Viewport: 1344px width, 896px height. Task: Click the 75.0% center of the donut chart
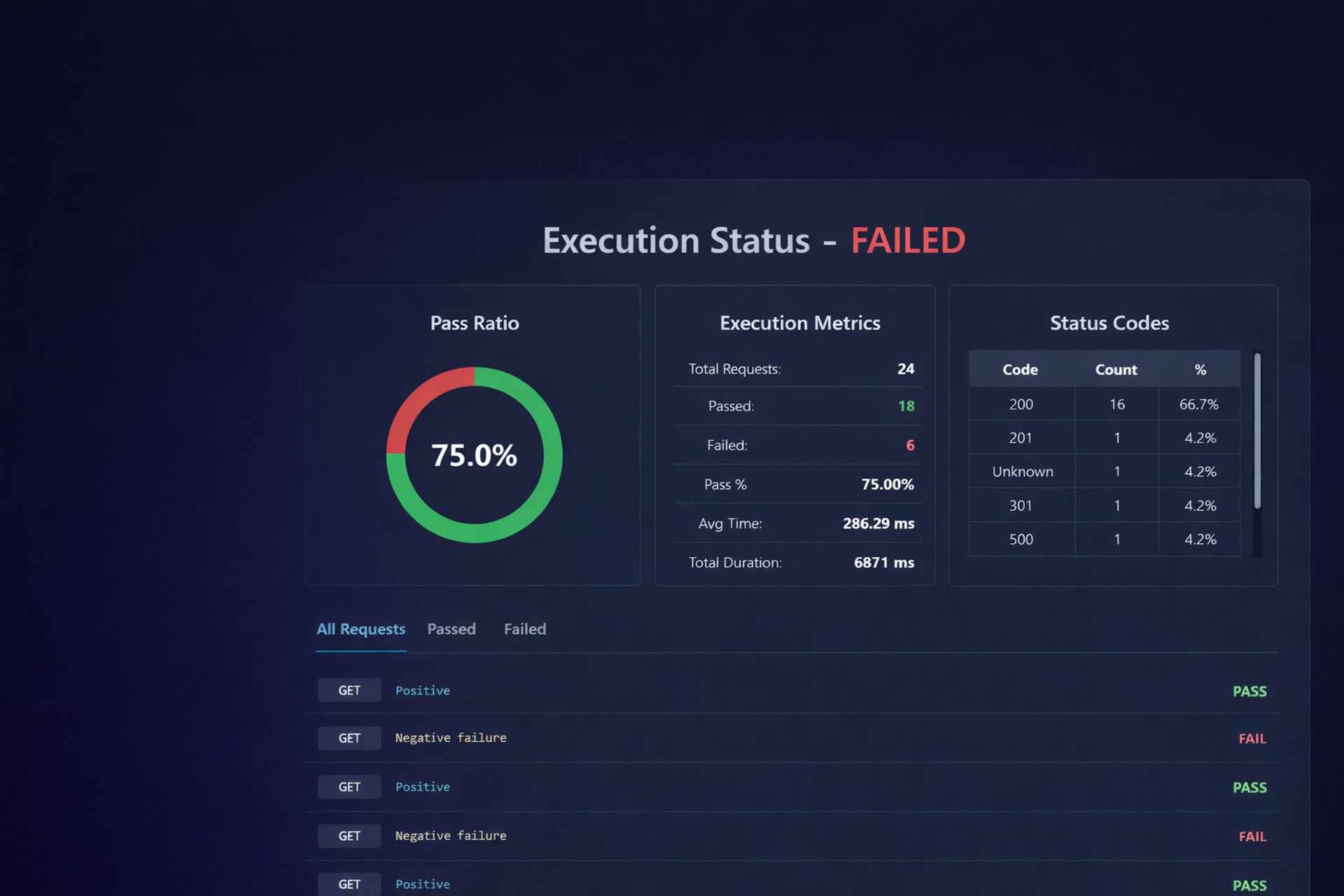(474, 455)
